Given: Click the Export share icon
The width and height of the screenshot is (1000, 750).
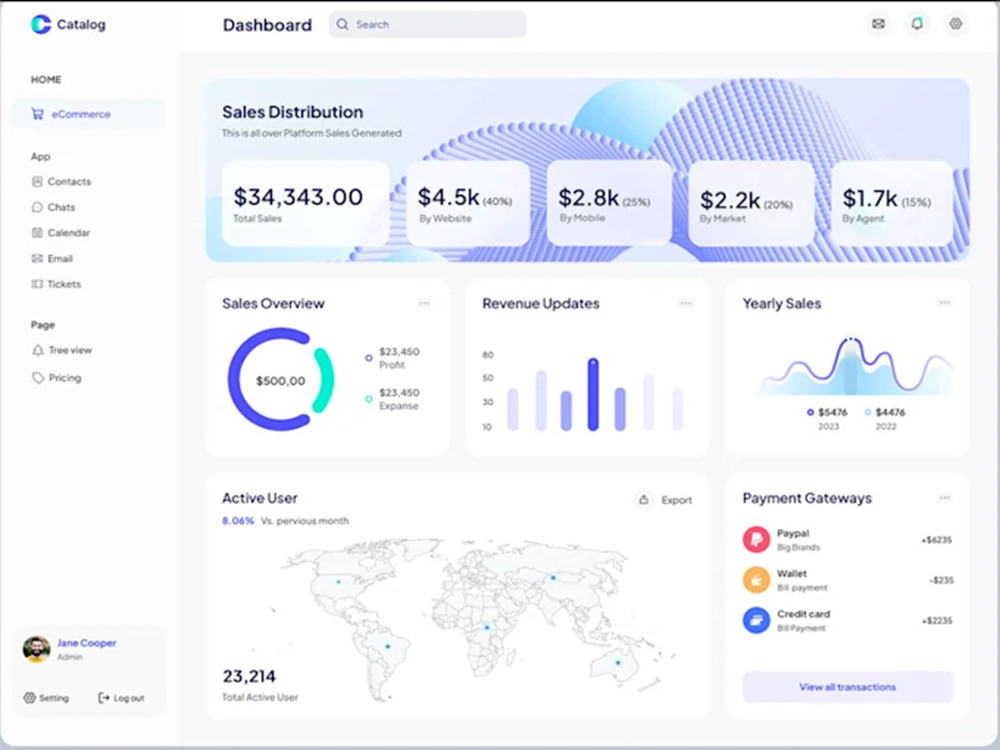Looking at the screenshot, I should [643, 500].
